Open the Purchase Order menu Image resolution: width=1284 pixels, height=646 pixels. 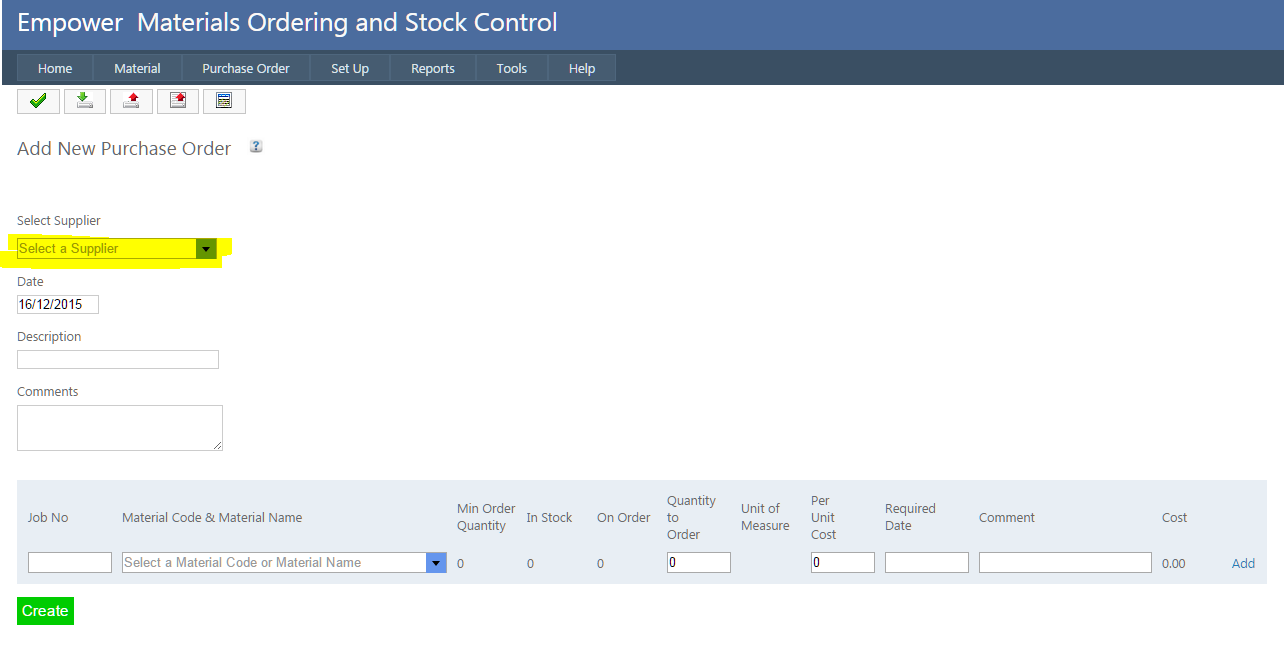click(x=245, y=68)
